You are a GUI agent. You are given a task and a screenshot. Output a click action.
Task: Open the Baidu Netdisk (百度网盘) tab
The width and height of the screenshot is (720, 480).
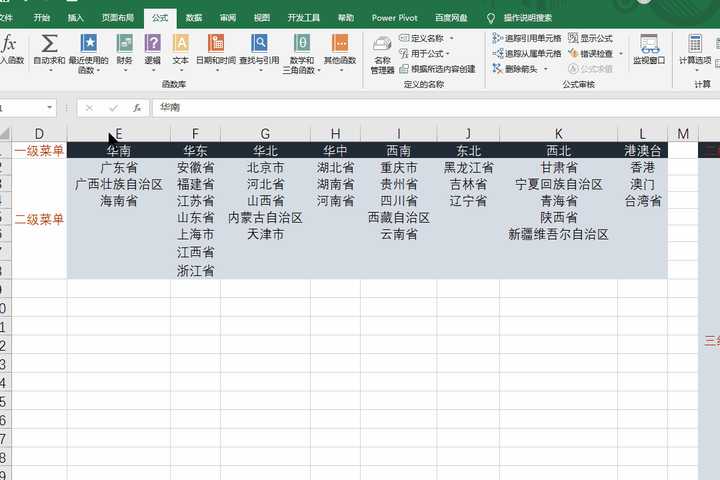(451, 18)
